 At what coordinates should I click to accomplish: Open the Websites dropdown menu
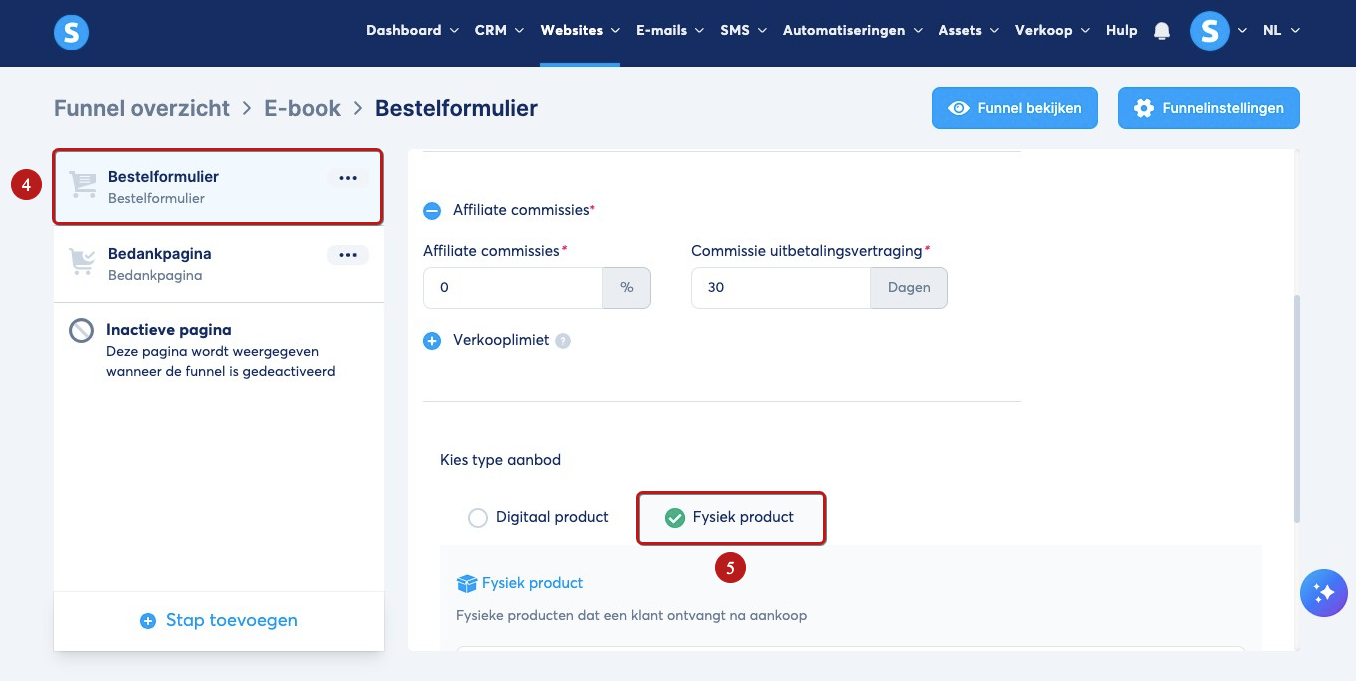[580, 31]
